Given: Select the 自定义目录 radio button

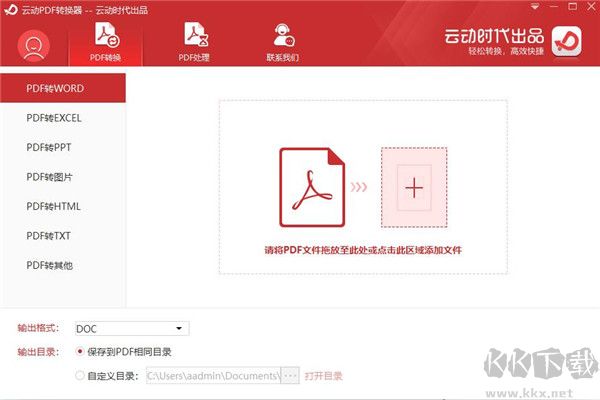Looking at the screenshot, I should (x=80, y=376).
